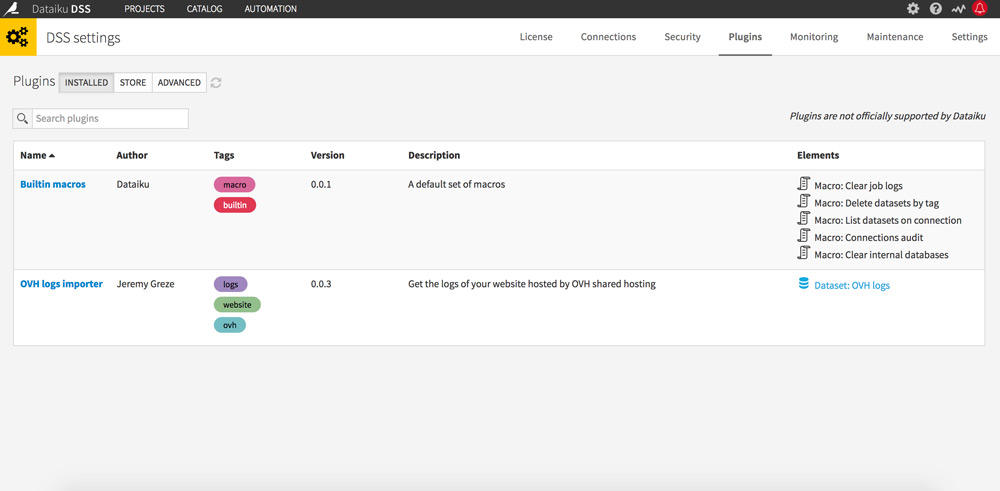
Task: Click the yellow DSS settings gears icon
Action: tap(18, 37)
